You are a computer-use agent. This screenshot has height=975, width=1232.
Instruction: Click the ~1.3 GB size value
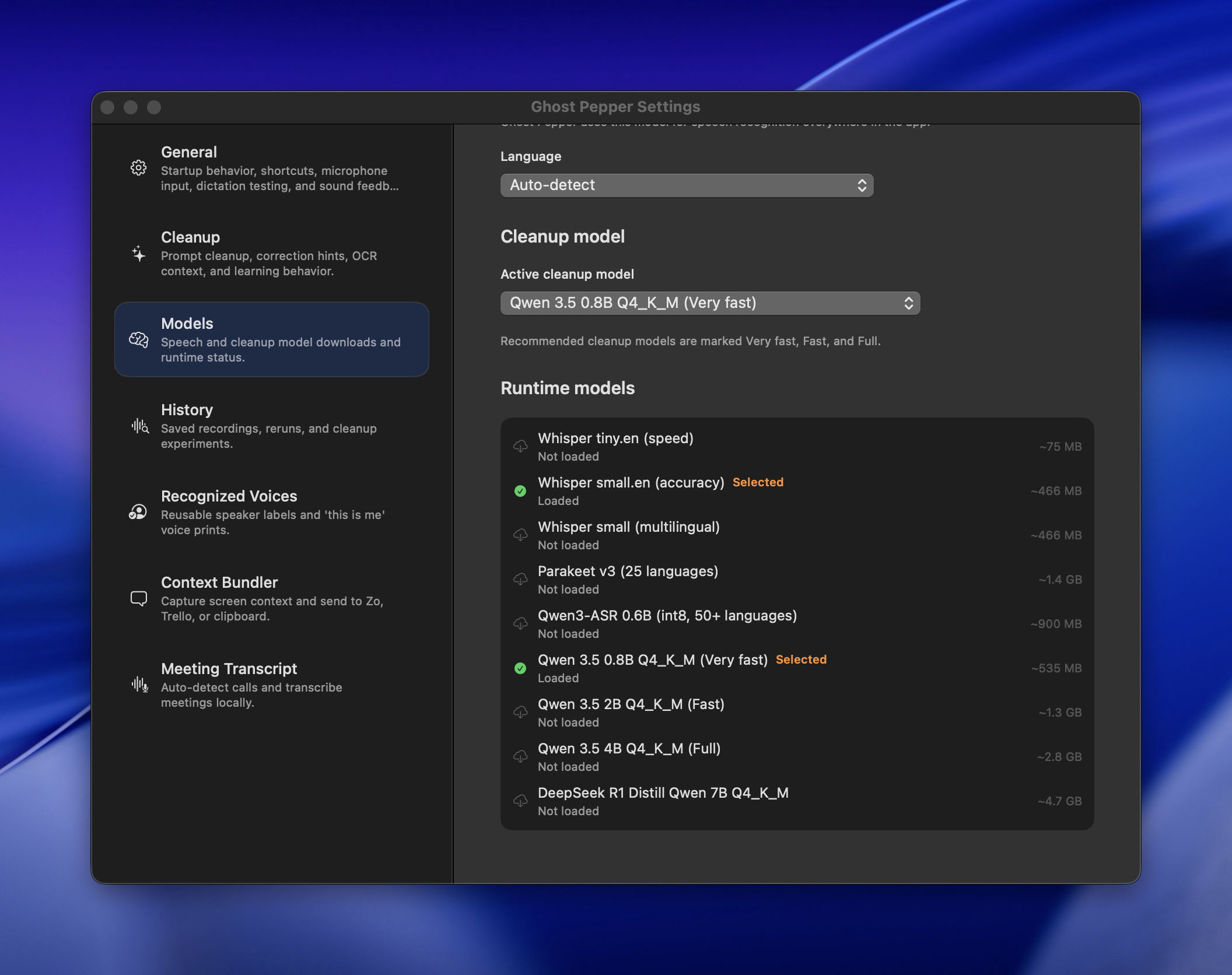(x=1060, y=713)
